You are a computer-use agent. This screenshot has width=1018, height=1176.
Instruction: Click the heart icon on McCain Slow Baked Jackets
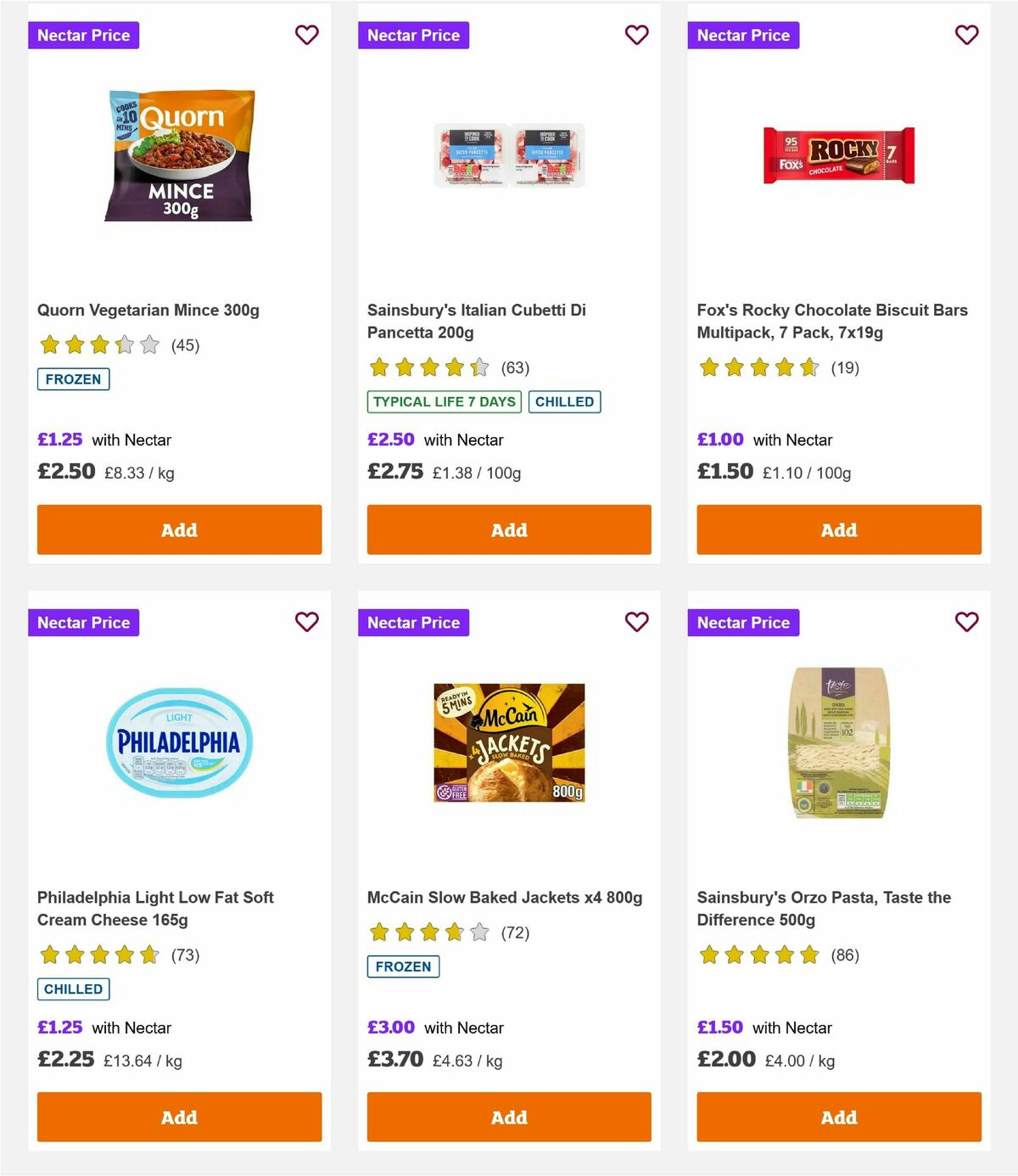(x=636, y=622)
